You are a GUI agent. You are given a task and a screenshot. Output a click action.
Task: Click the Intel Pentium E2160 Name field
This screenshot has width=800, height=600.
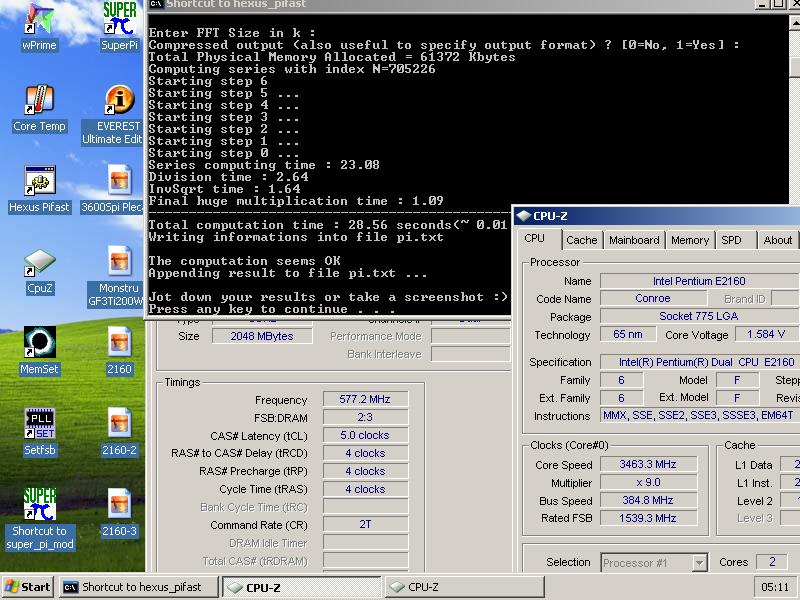(x=699, y=281)
